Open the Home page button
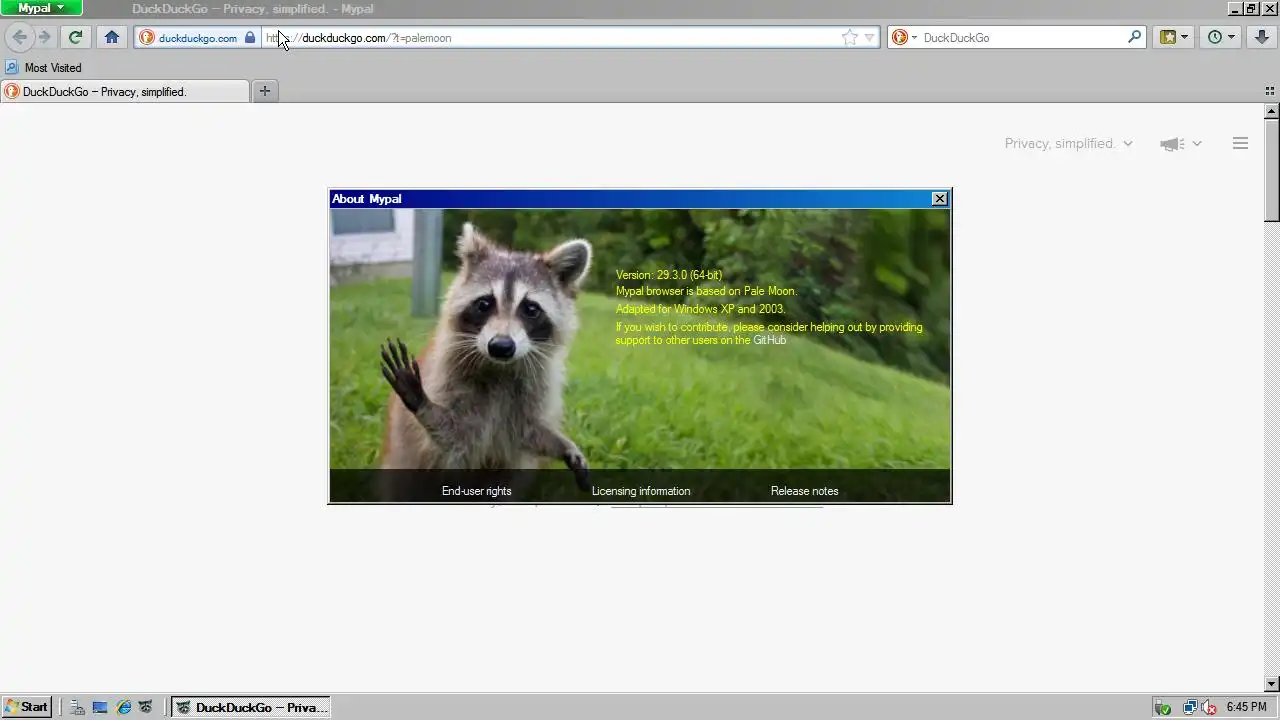 (x=112, y=37)
